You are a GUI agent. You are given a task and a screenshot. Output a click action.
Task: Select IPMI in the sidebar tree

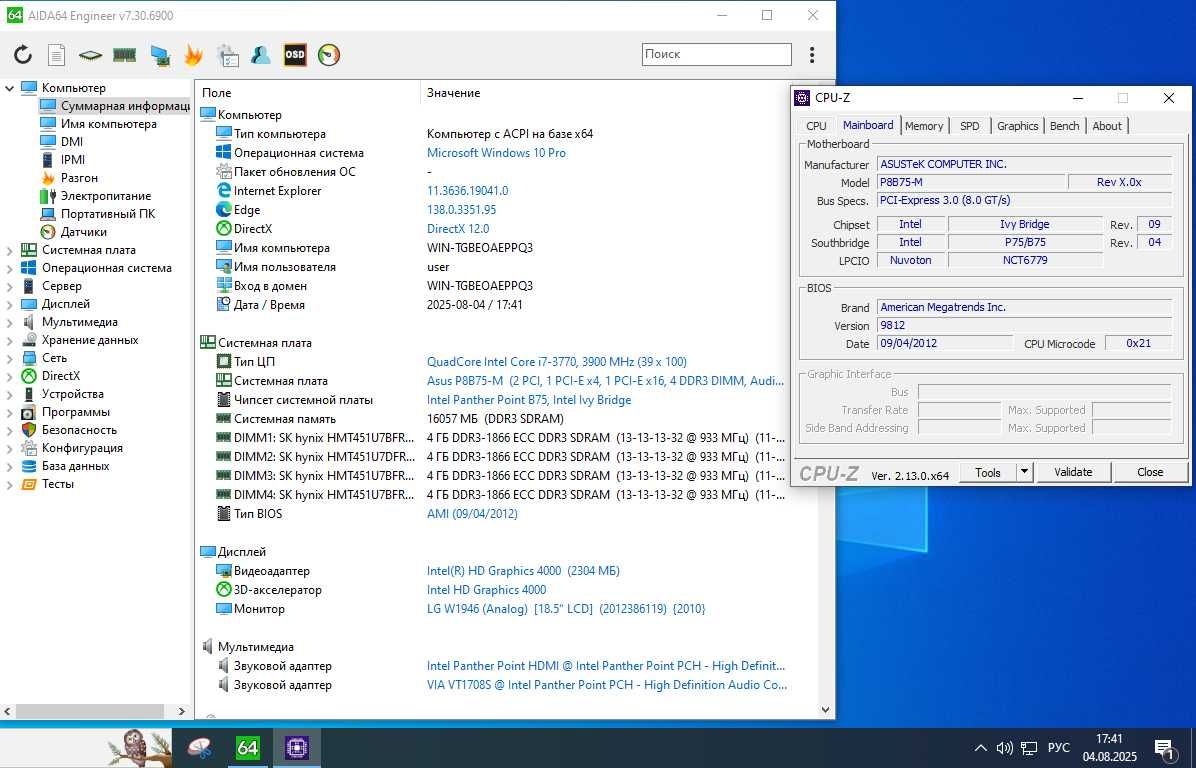(x=72, y=160)
